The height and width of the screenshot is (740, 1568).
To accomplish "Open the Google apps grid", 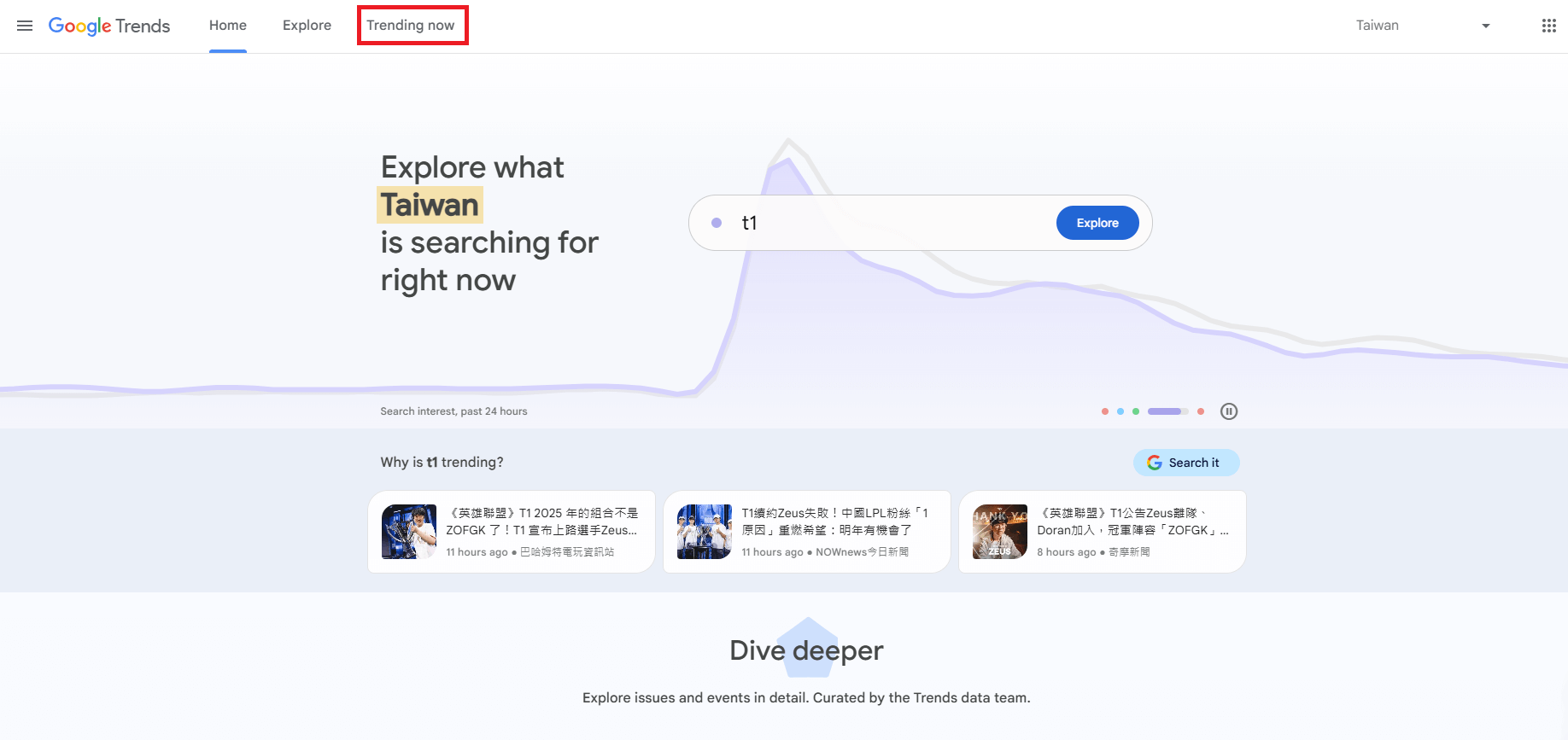I will pyautogui.click(x=1548, y=26).
